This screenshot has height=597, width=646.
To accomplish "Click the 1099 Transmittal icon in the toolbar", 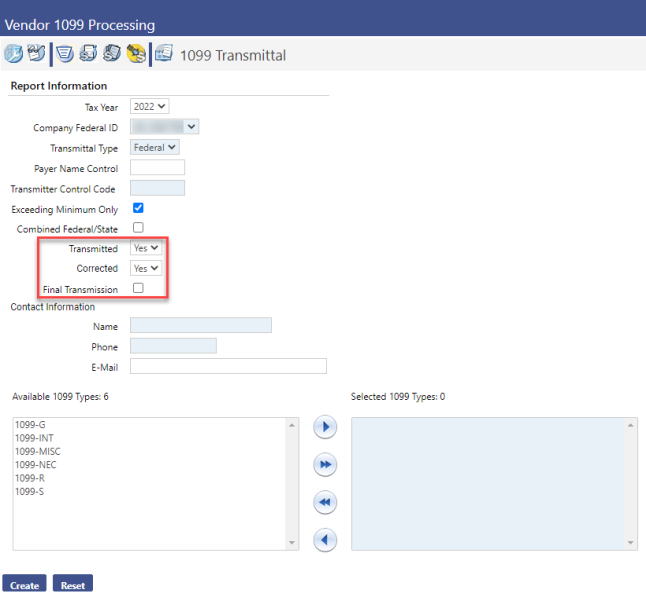I will click(x=164, y=54).
